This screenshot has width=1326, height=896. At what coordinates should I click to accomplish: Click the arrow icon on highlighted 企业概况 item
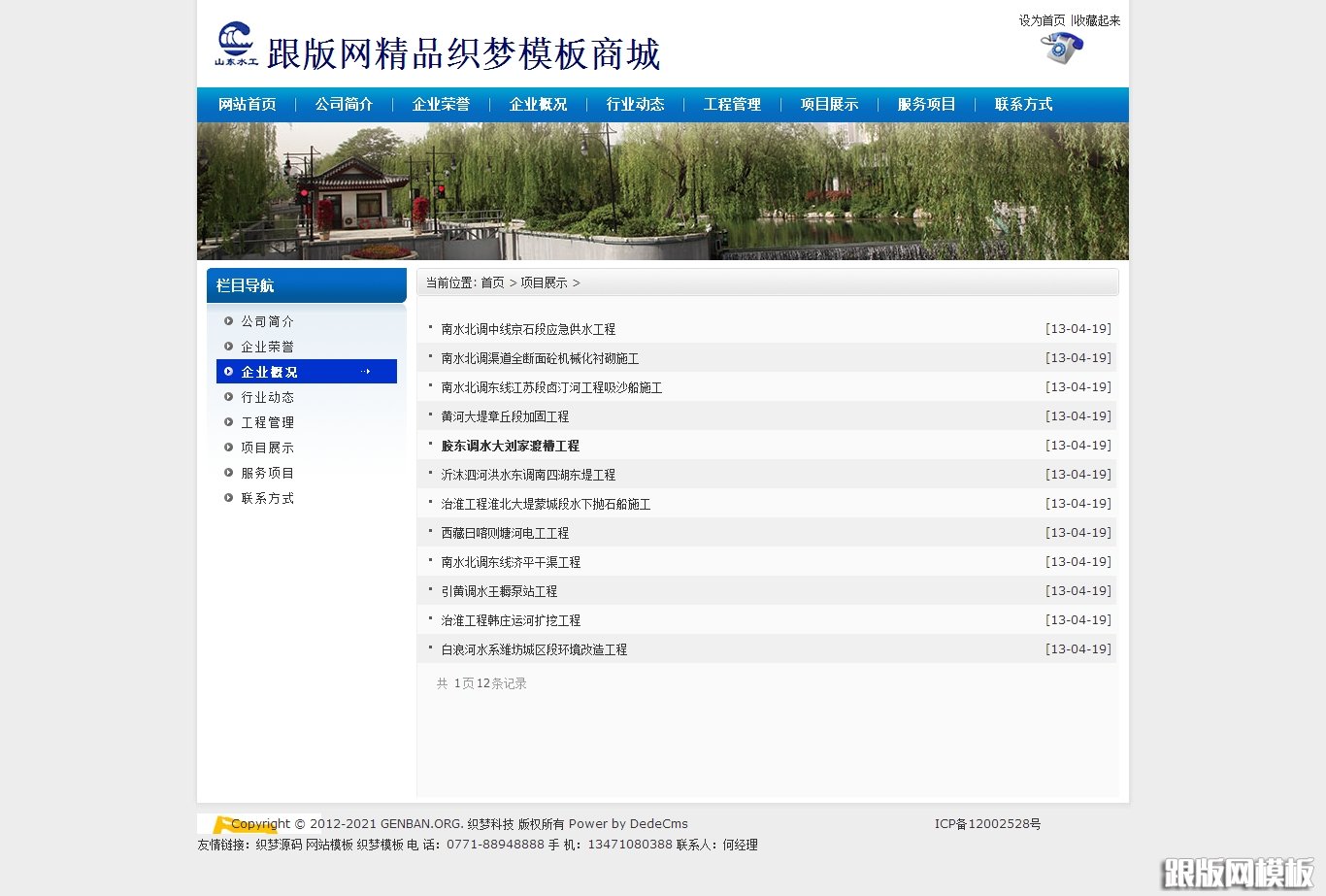(x=365, y=372)
